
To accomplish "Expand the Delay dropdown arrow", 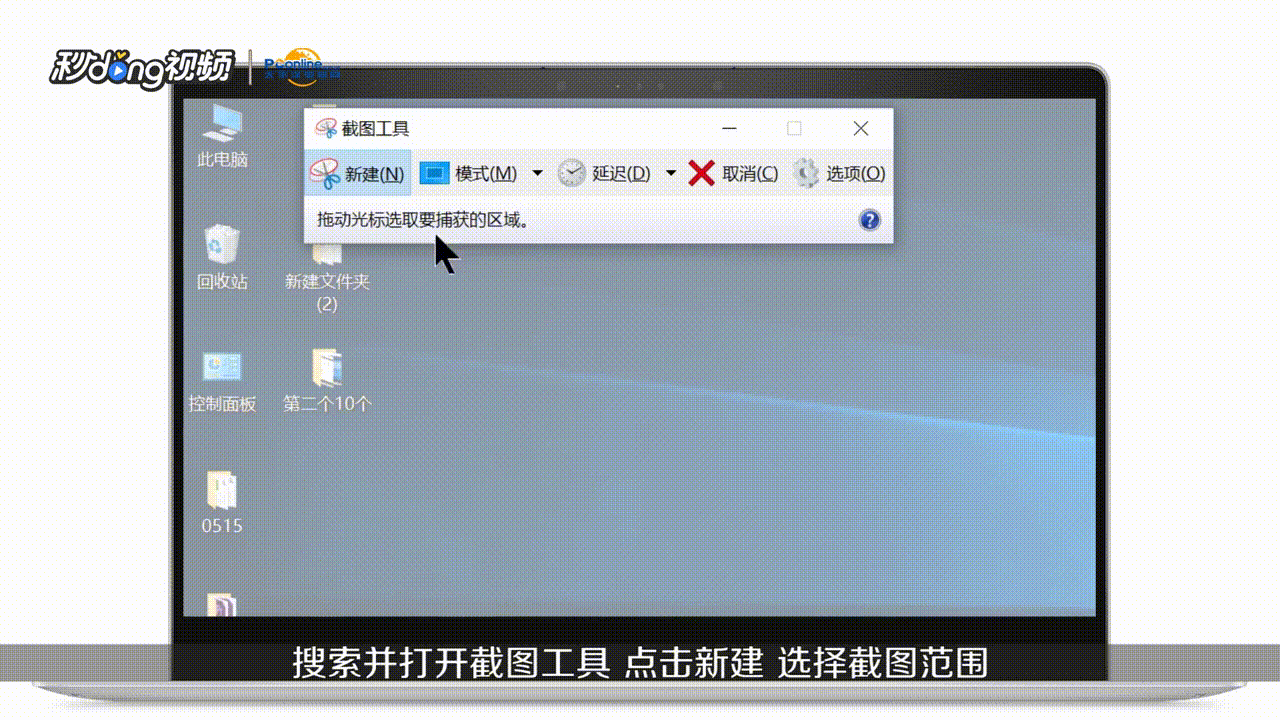I will pos(670,173).
